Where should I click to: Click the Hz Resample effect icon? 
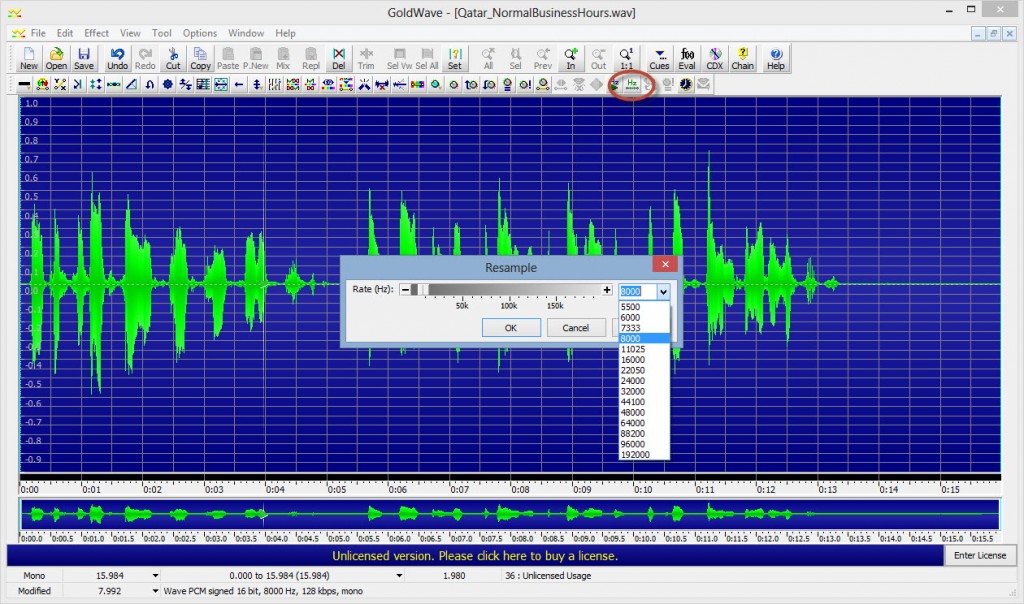[632, 84]
